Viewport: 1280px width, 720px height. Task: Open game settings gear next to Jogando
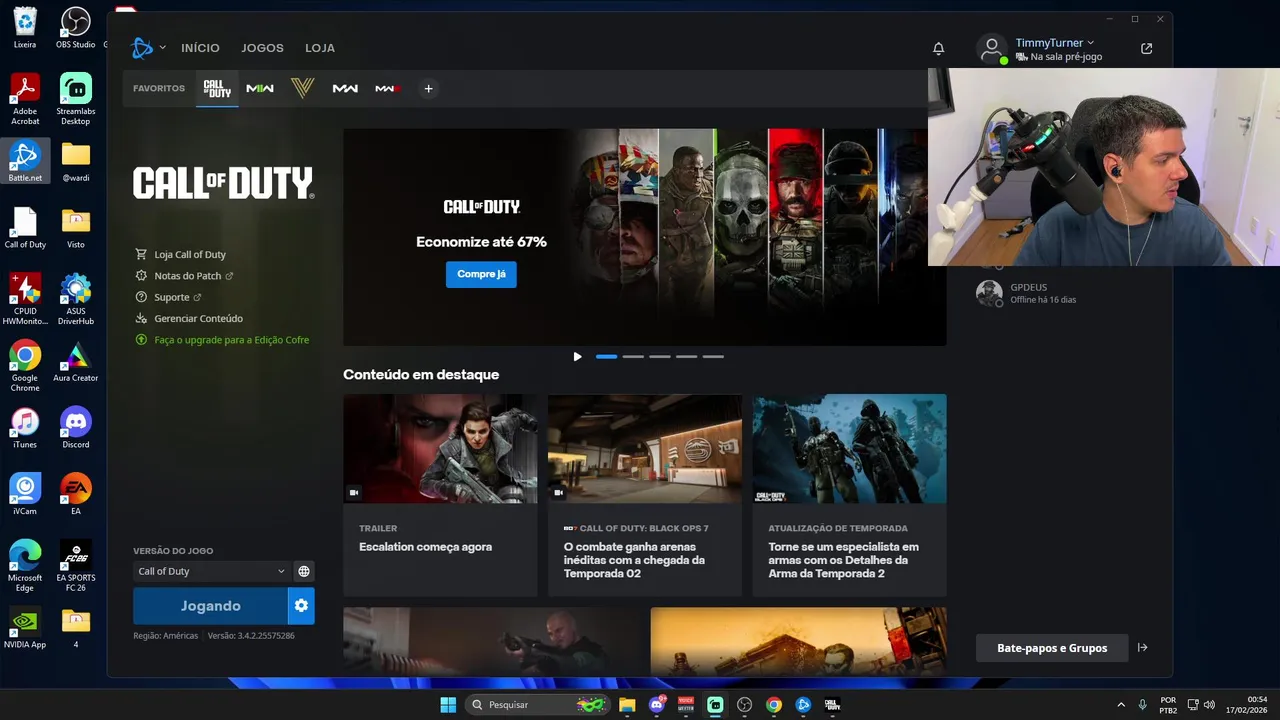click(301, 606)
